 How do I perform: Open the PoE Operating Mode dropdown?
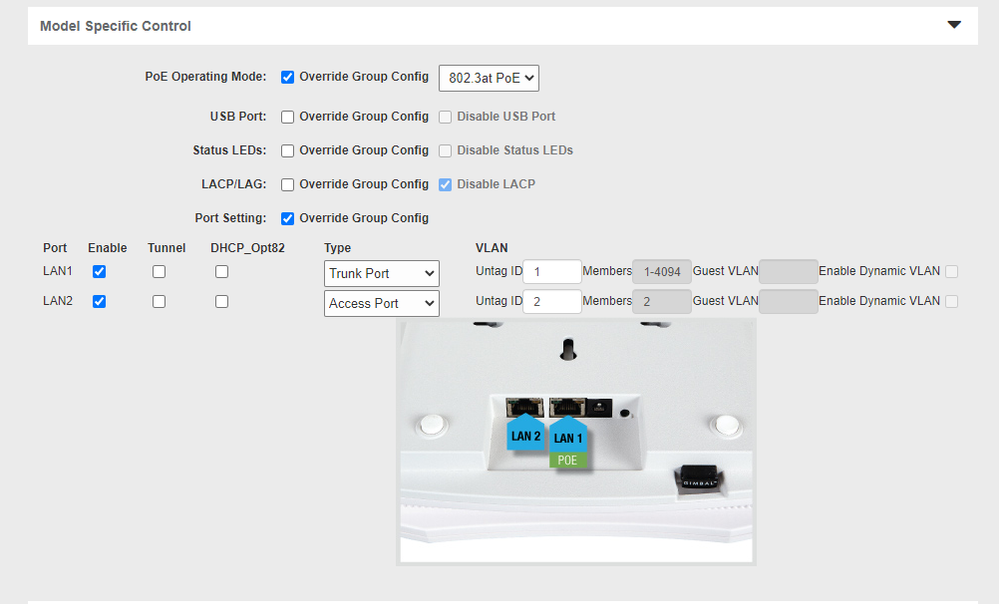pyautogui.click(x=489, y=77)
